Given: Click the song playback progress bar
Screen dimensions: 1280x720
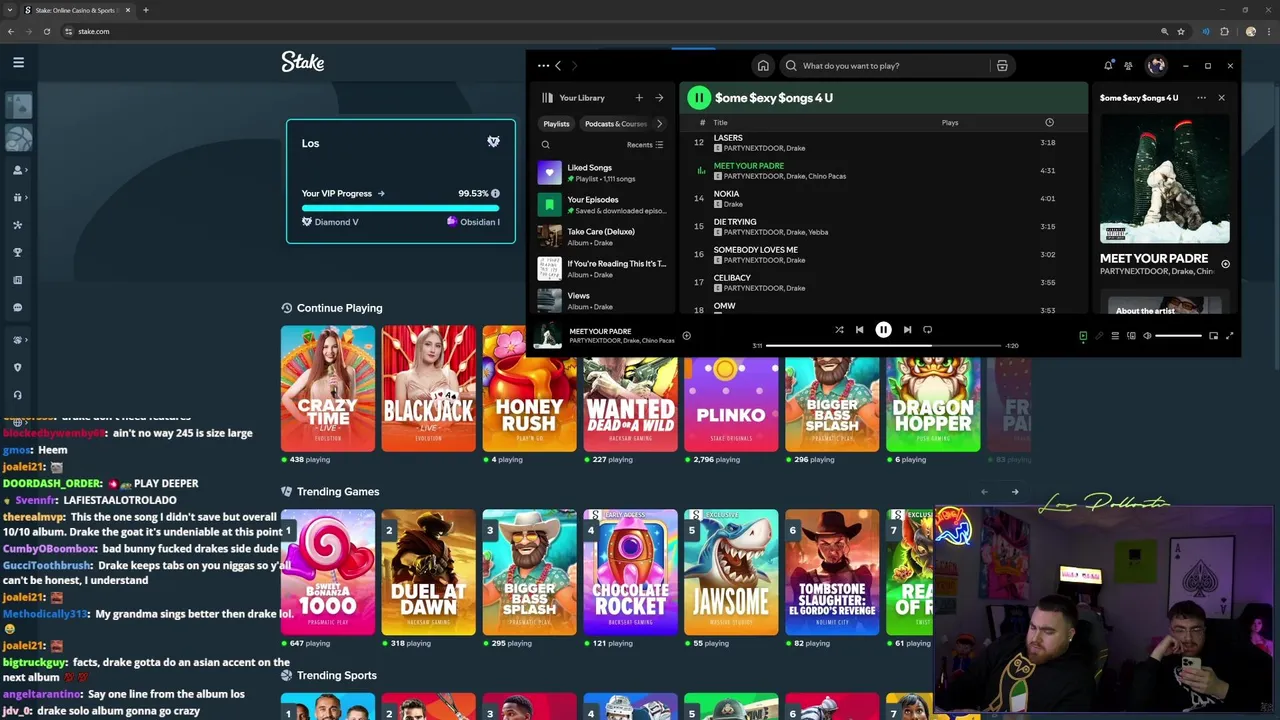Looking at the screenshot, I should point(883,346).
